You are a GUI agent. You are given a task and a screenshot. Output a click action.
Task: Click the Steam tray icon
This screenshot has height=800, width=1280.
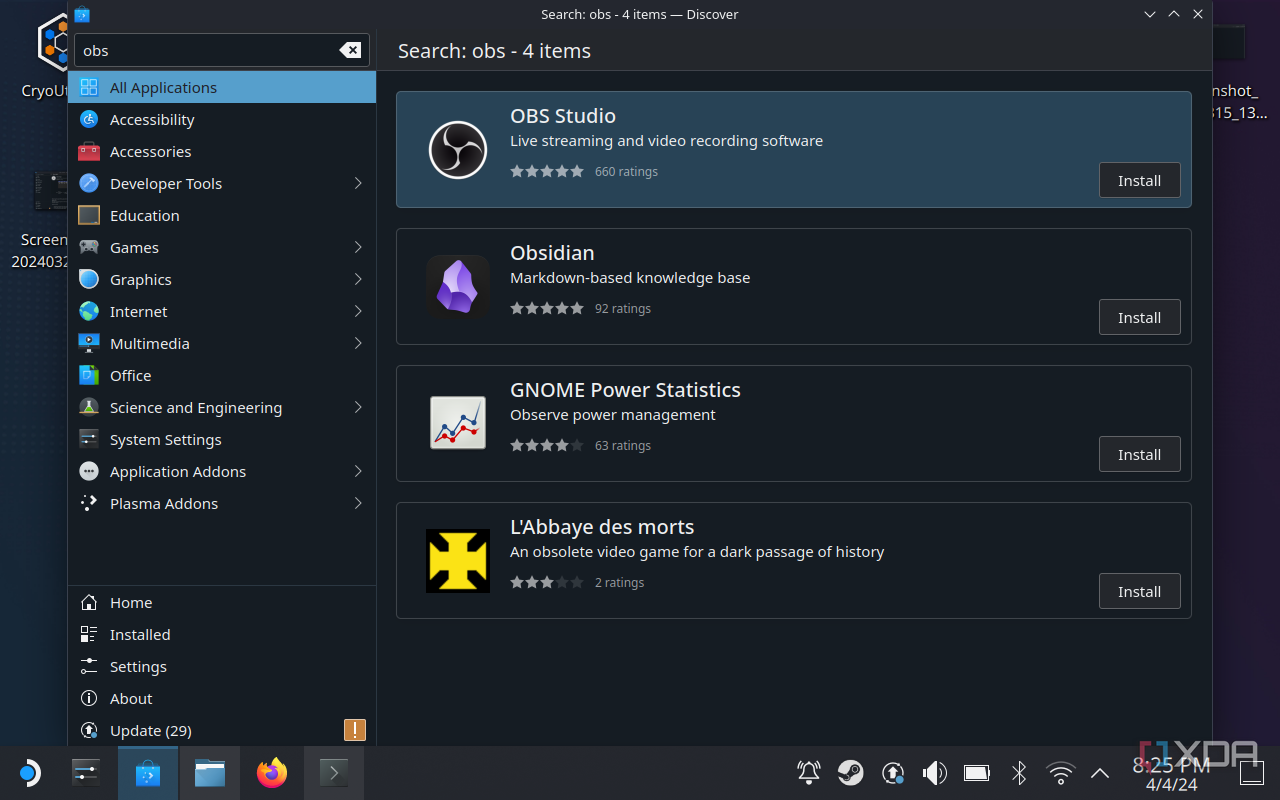[851, 772]
